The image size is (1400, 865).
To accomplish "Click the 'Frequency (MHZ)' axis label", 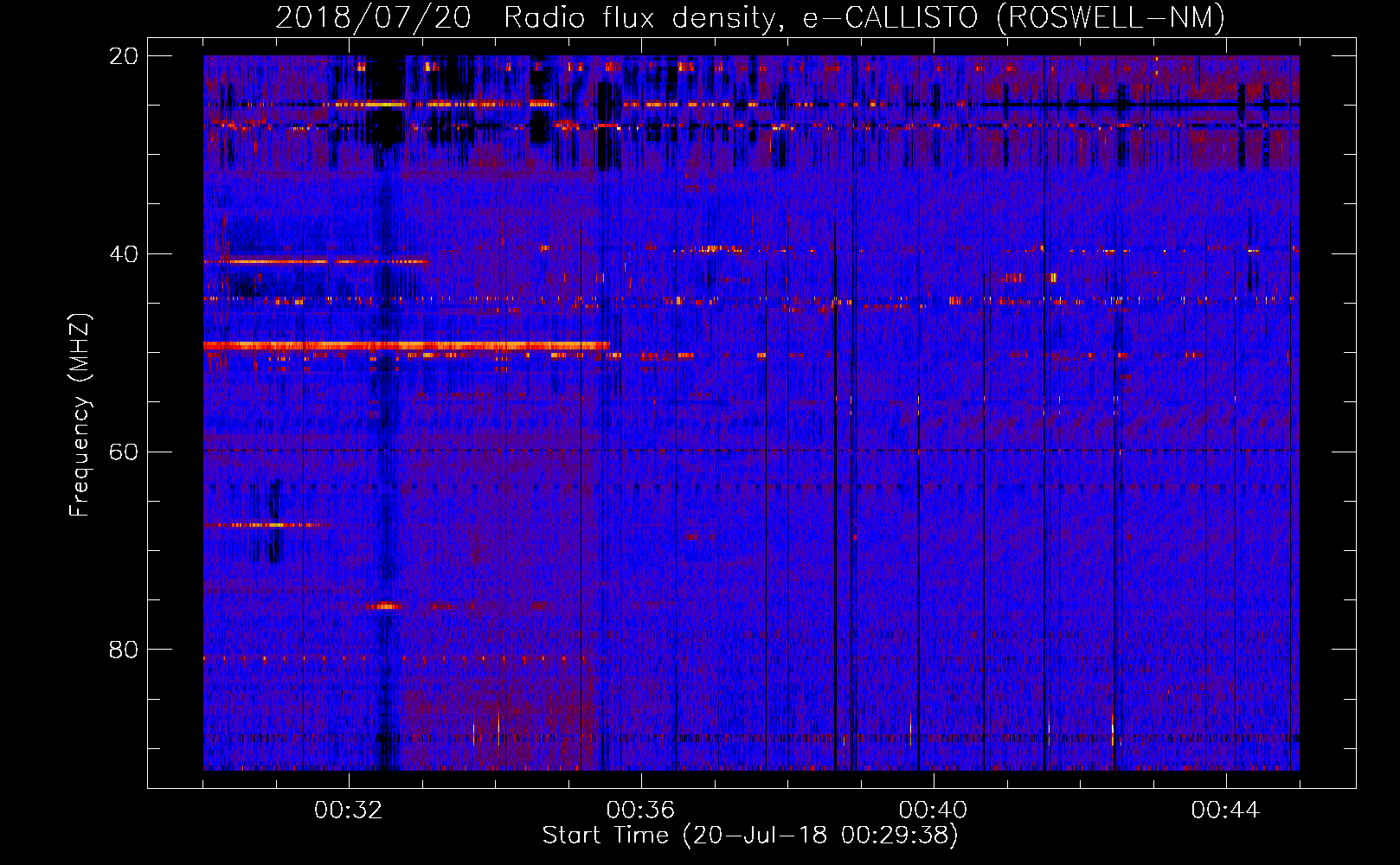I will point(80,415).
